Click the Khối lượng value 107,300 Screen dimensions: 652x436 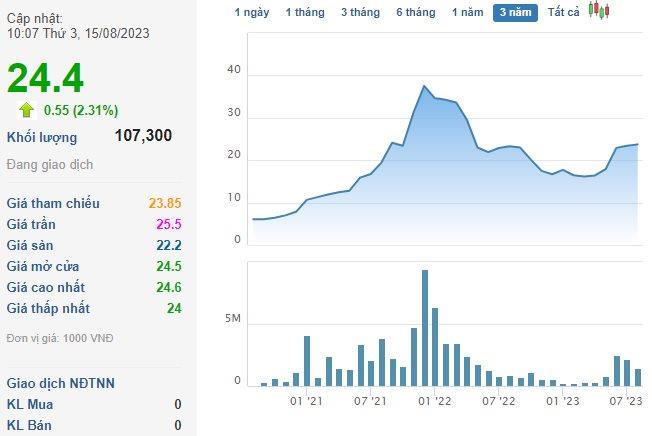point(143,135)
